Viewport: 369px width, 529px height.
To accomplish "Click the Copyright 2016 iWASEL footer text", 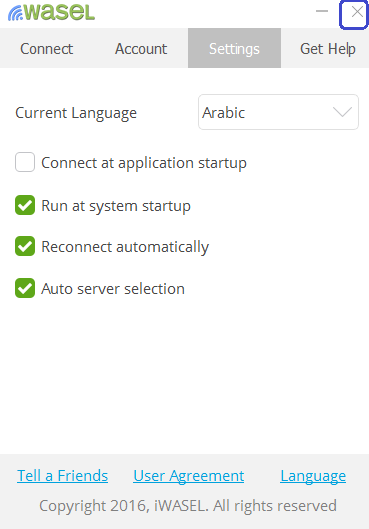I will point(188,506).
